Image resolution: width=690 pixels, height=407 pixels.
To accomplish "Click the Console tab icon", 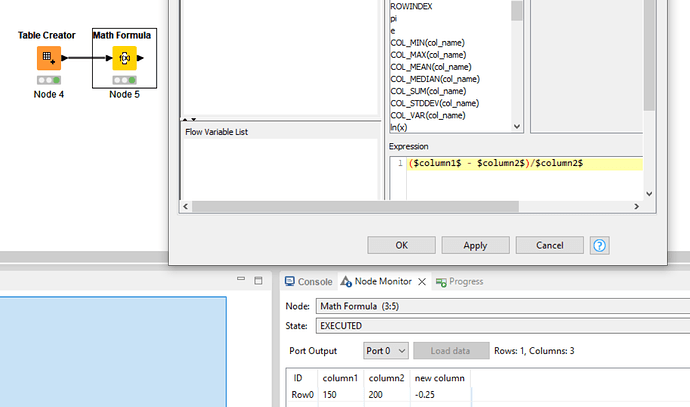I will click(290, 282).
